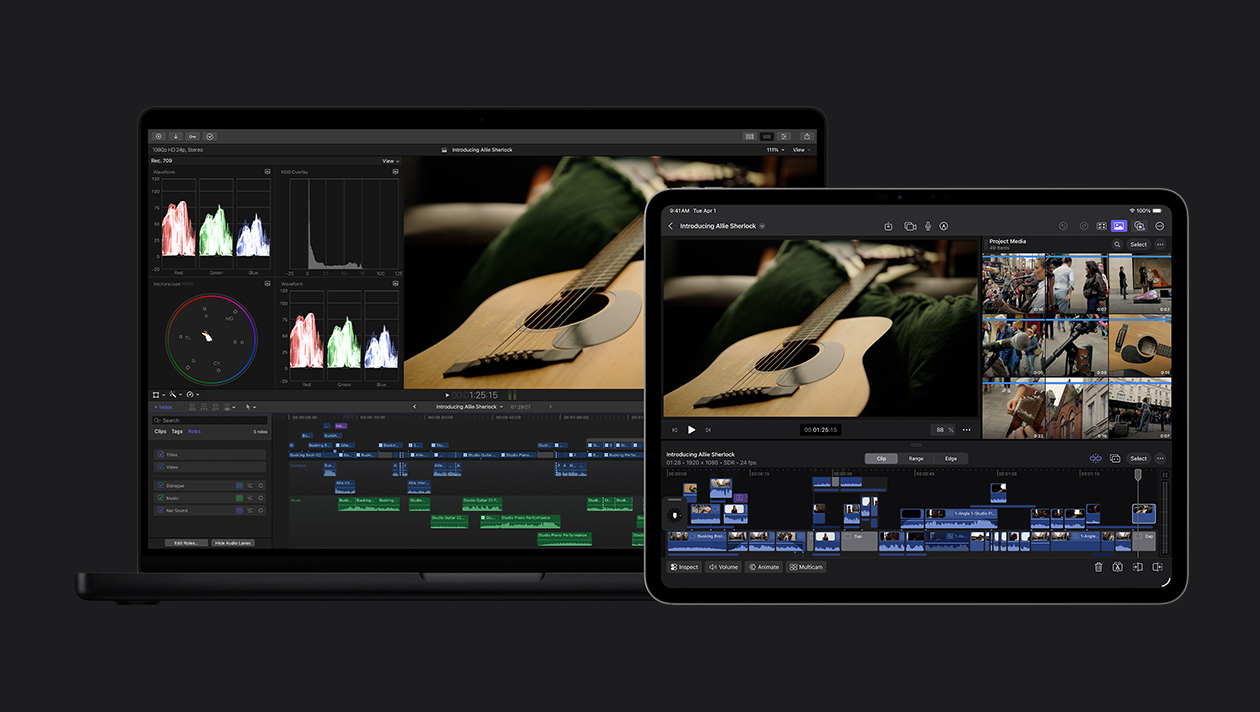Tap the share icon above the iPad viewer
This screenshot has width=1260, height=712.
889,225
